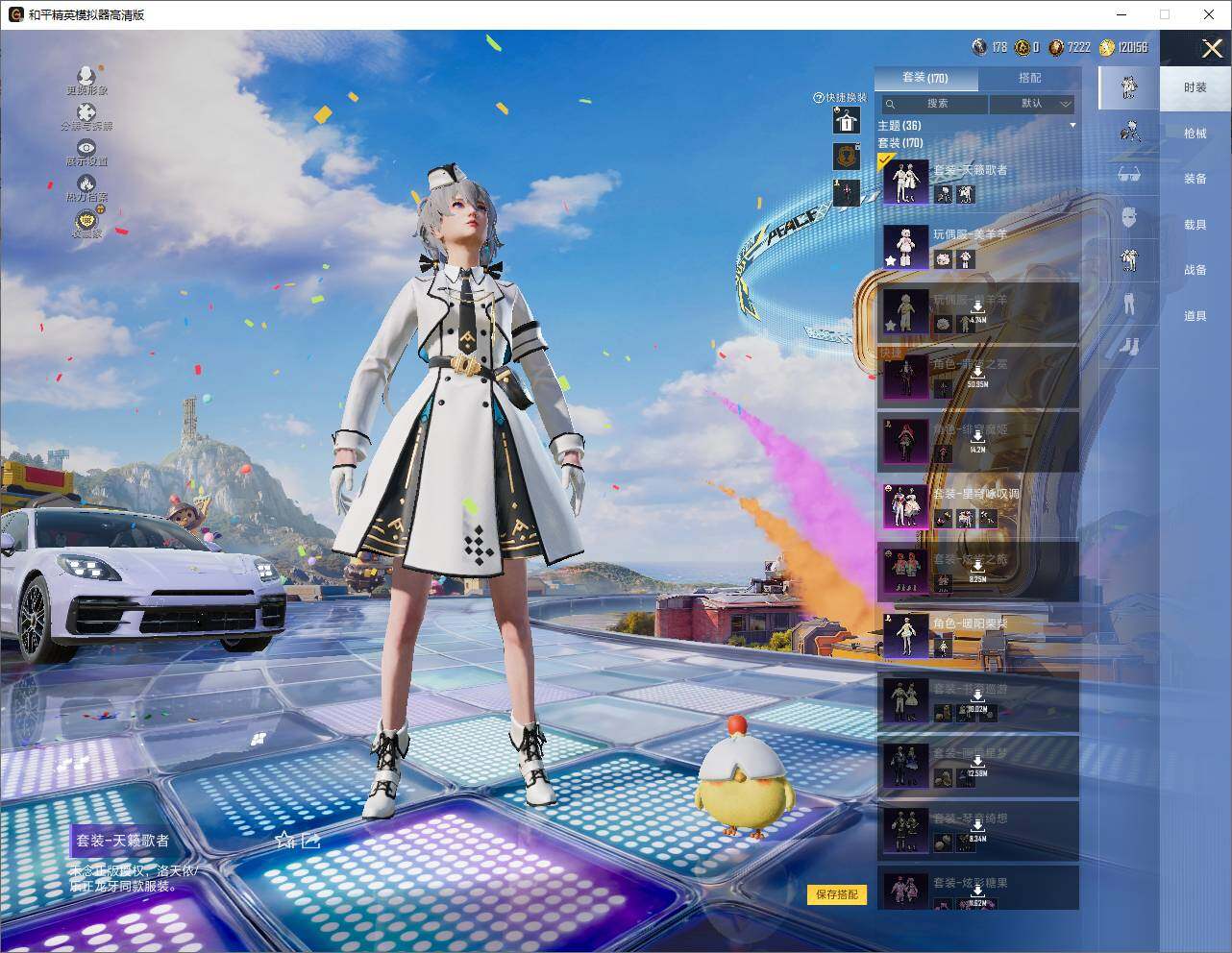Image resolution: width=1232 pixels, height=953 pixels.
Task: Select the first quick-change wardrobe slot
Action: [847, 121]
